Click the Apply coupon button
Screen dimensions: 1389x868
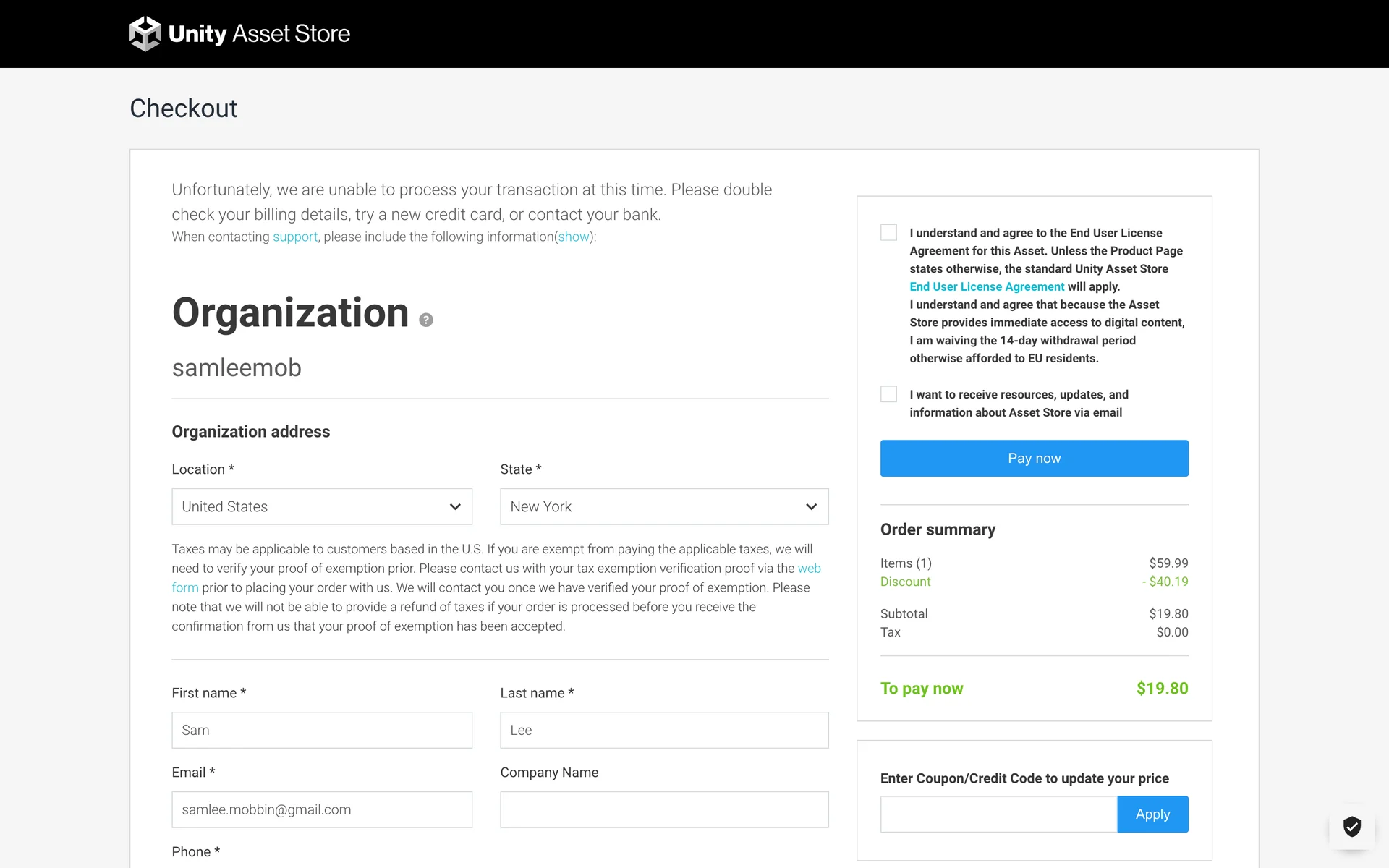point(1152,814)
